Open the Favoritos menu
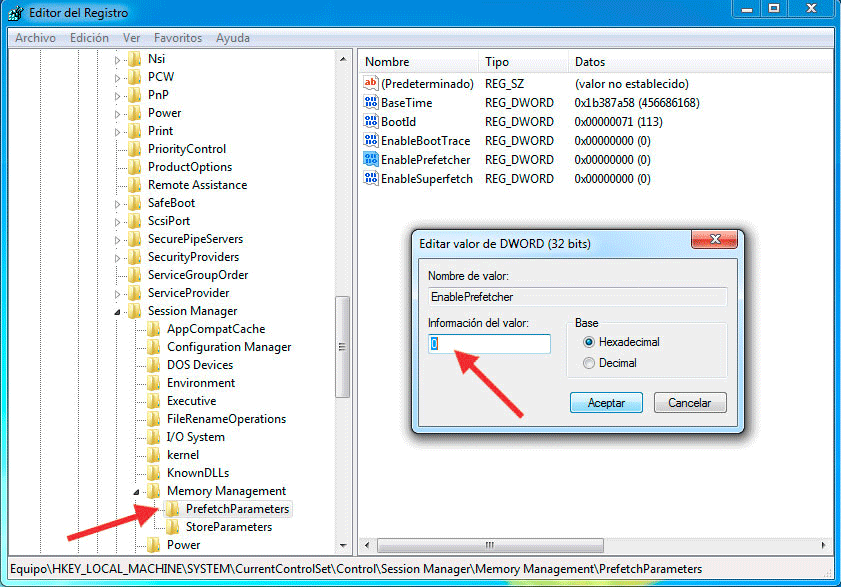The height and width of the screenshot is (587, 841). tap(178, 38)
